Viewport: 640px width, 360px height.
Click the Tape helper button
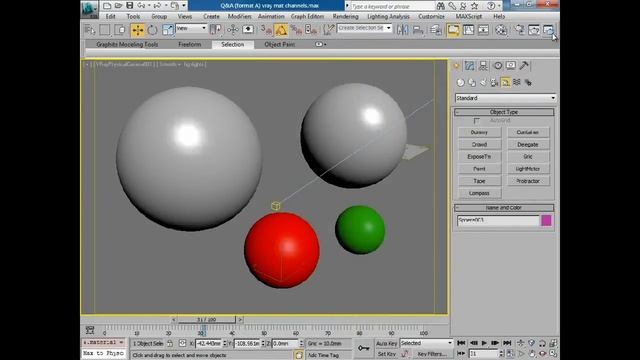coord(479,181)
